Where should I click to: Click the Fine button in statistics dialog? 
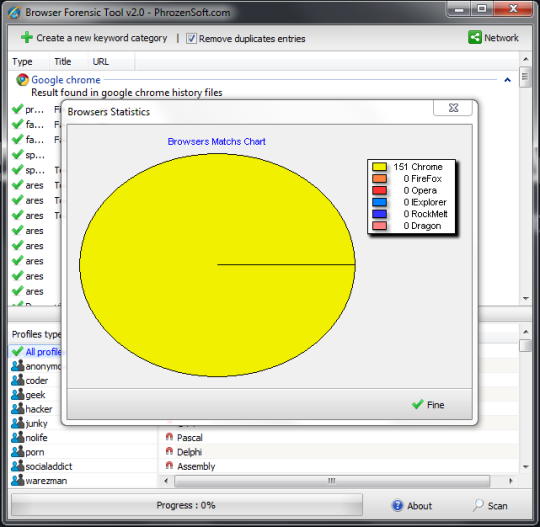coord(428,405)
